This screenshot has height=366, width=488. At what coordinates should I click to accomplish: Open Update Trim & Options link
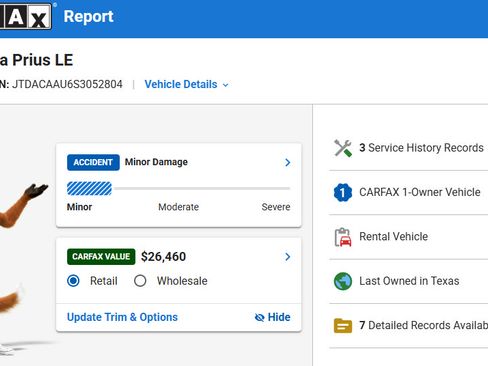pyautogui.click(x=122, y=317)
